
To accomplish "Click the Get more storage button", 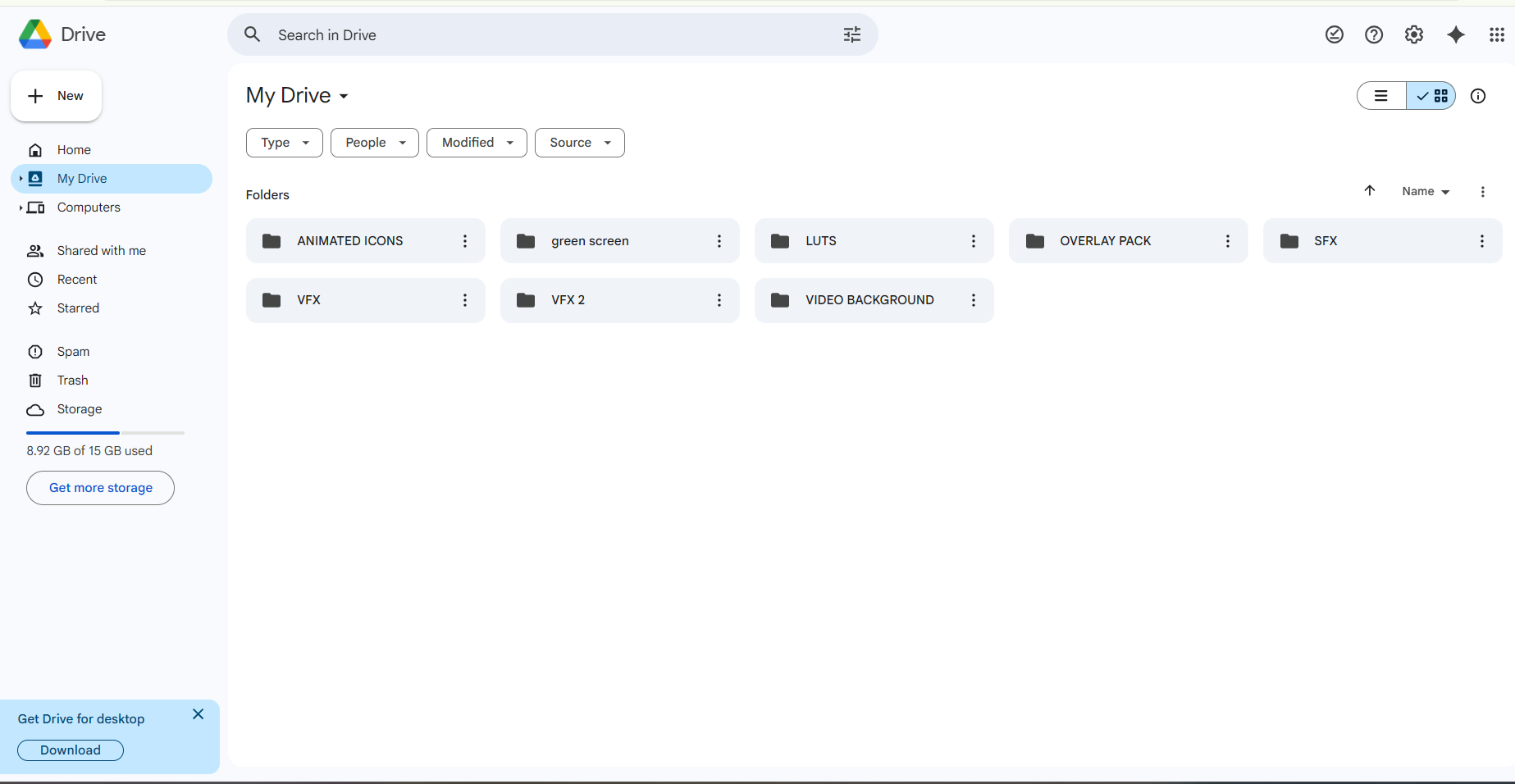I will point(100,488).
